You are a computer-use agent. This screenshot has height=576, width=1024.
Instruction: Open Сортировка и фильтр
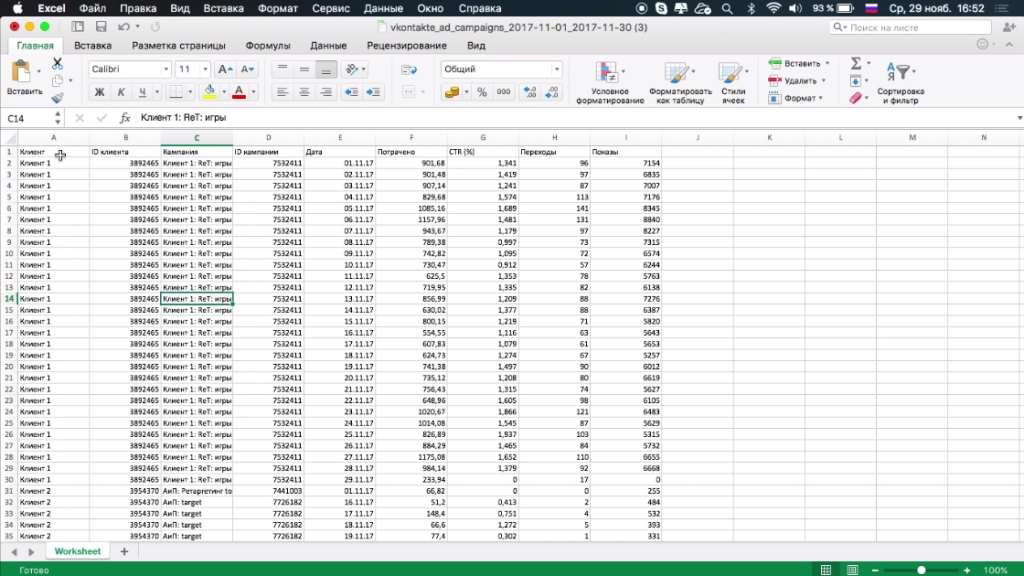pyautogui.click(x=901, y=83)
